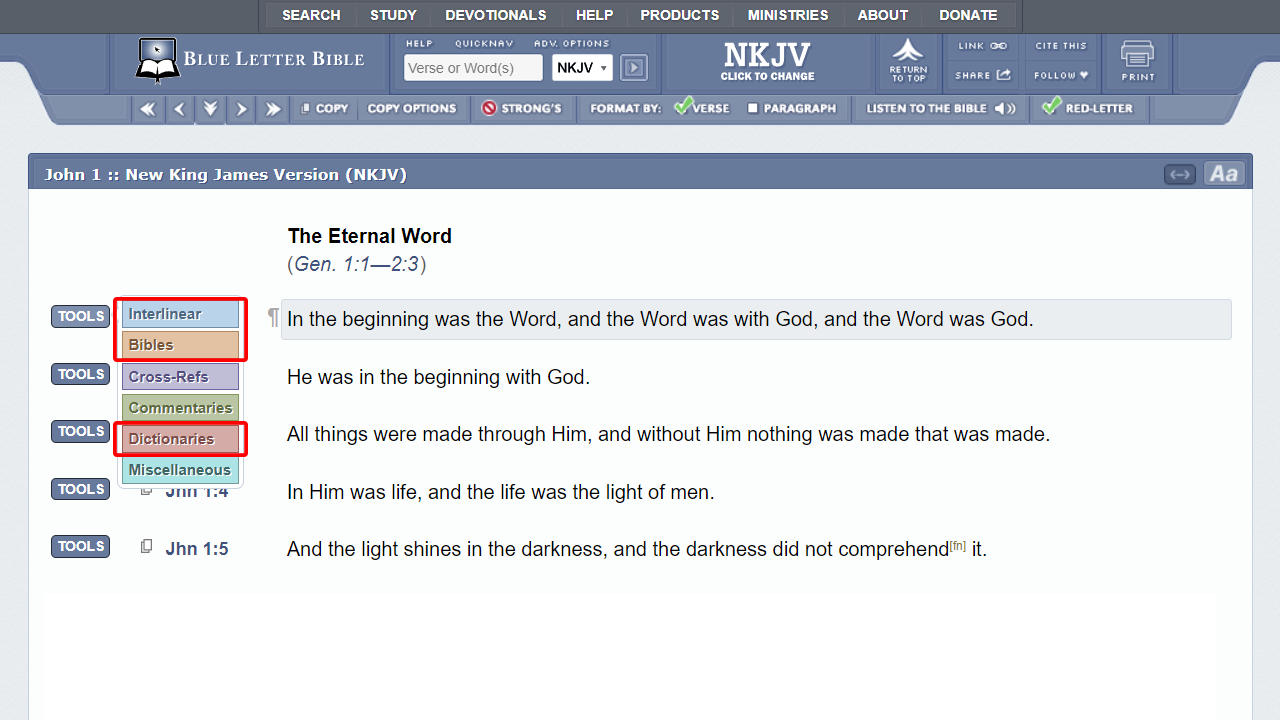Open the Donate menu
The height and width of the screenshot is (720, 1280).
968,15
